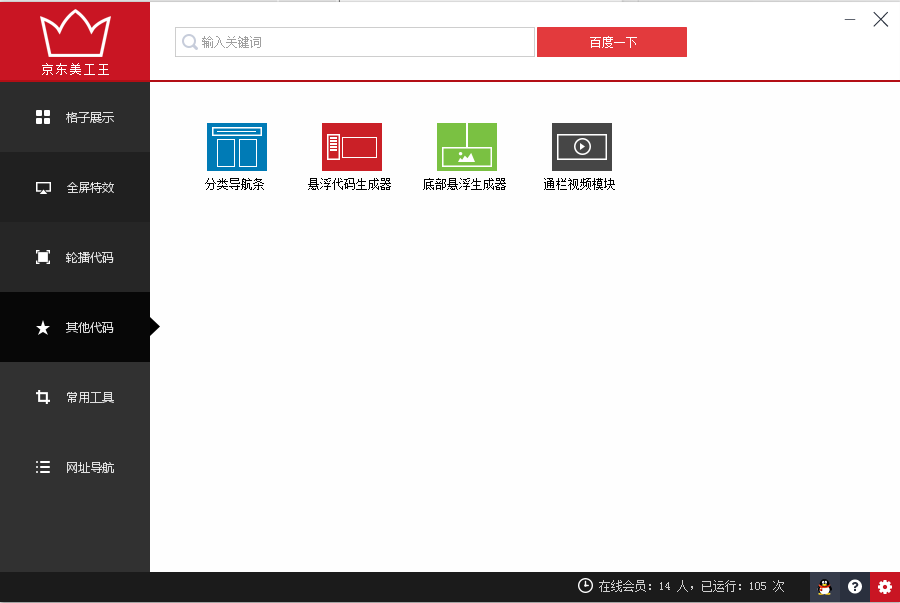Open the 通栏视频模块 video icon
This screenshot has width=900, height=603.
581,147
